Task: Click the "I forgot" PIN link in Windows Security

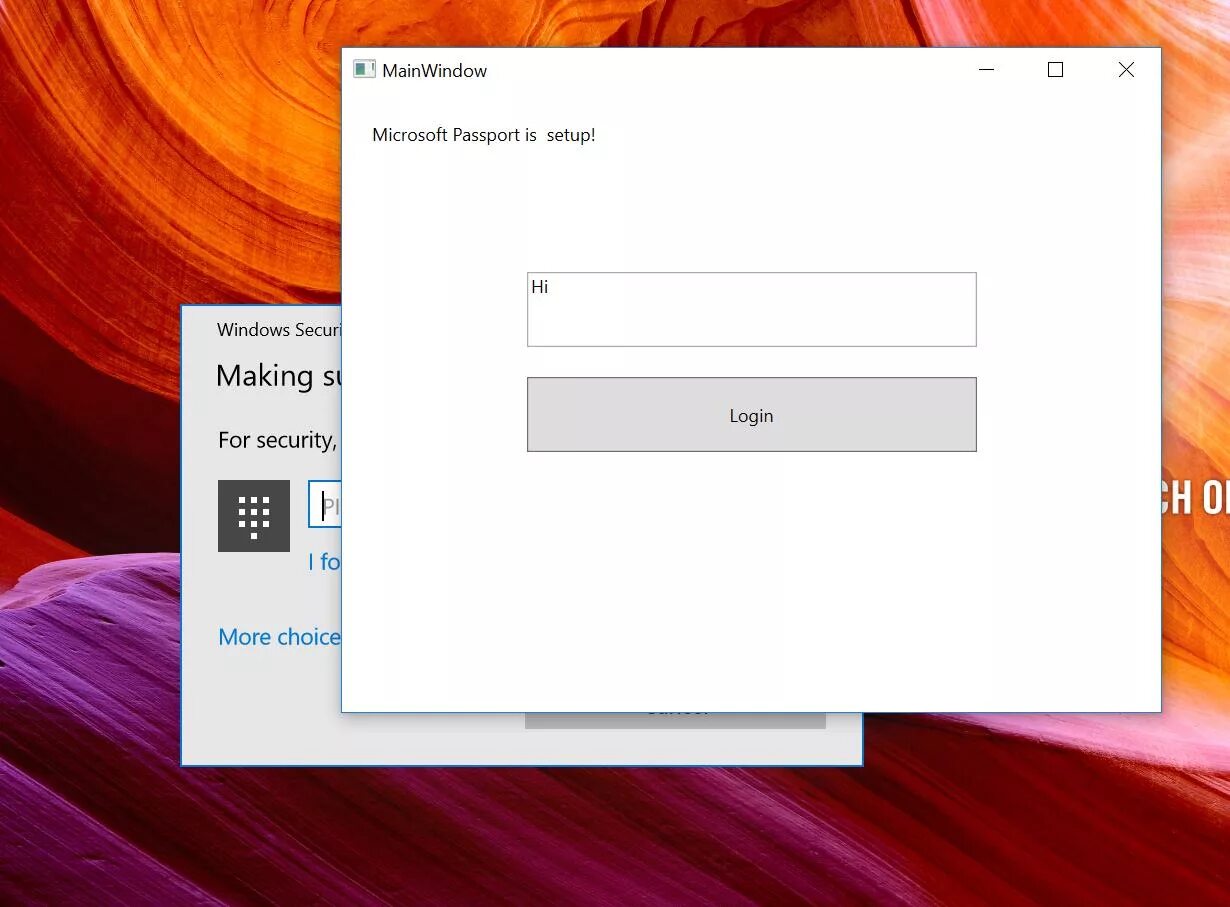Action: pos(325,562)
